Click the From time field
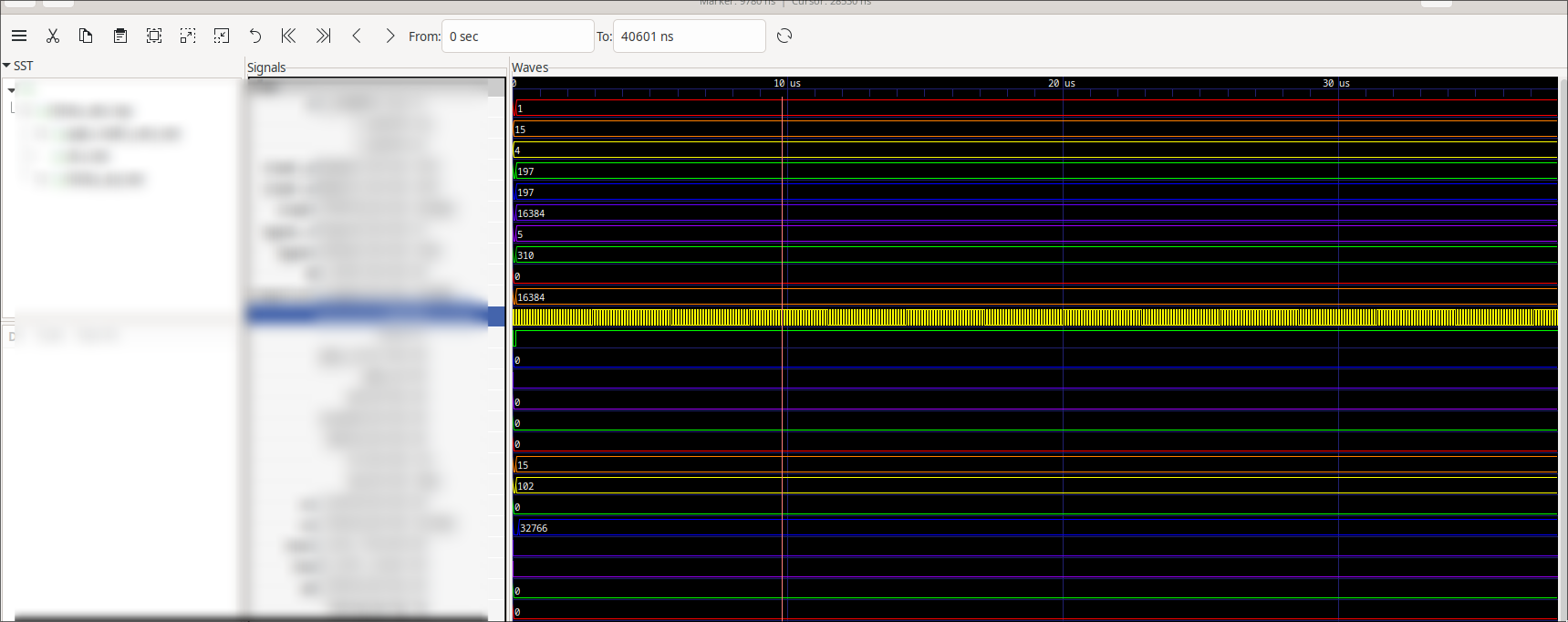Screen dimensions: 1568x622 [x=517, y=36]
